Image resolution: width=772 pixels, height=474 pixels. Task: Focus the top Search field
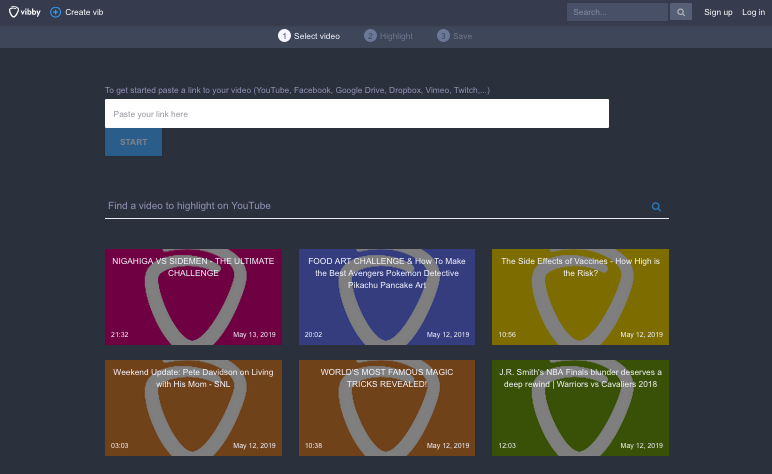click(617, 12)
